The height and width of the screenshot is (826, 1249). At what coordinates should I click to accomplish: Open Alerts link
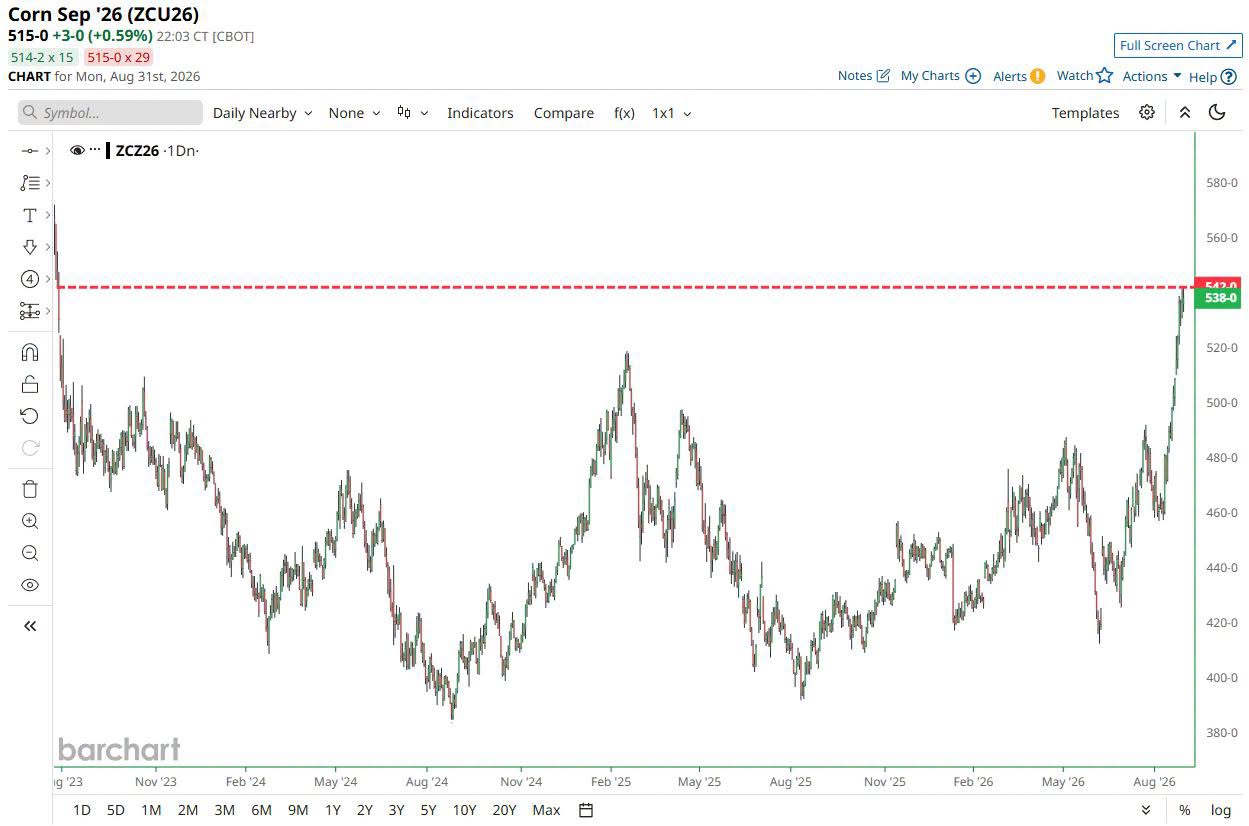coord(1019,76)
